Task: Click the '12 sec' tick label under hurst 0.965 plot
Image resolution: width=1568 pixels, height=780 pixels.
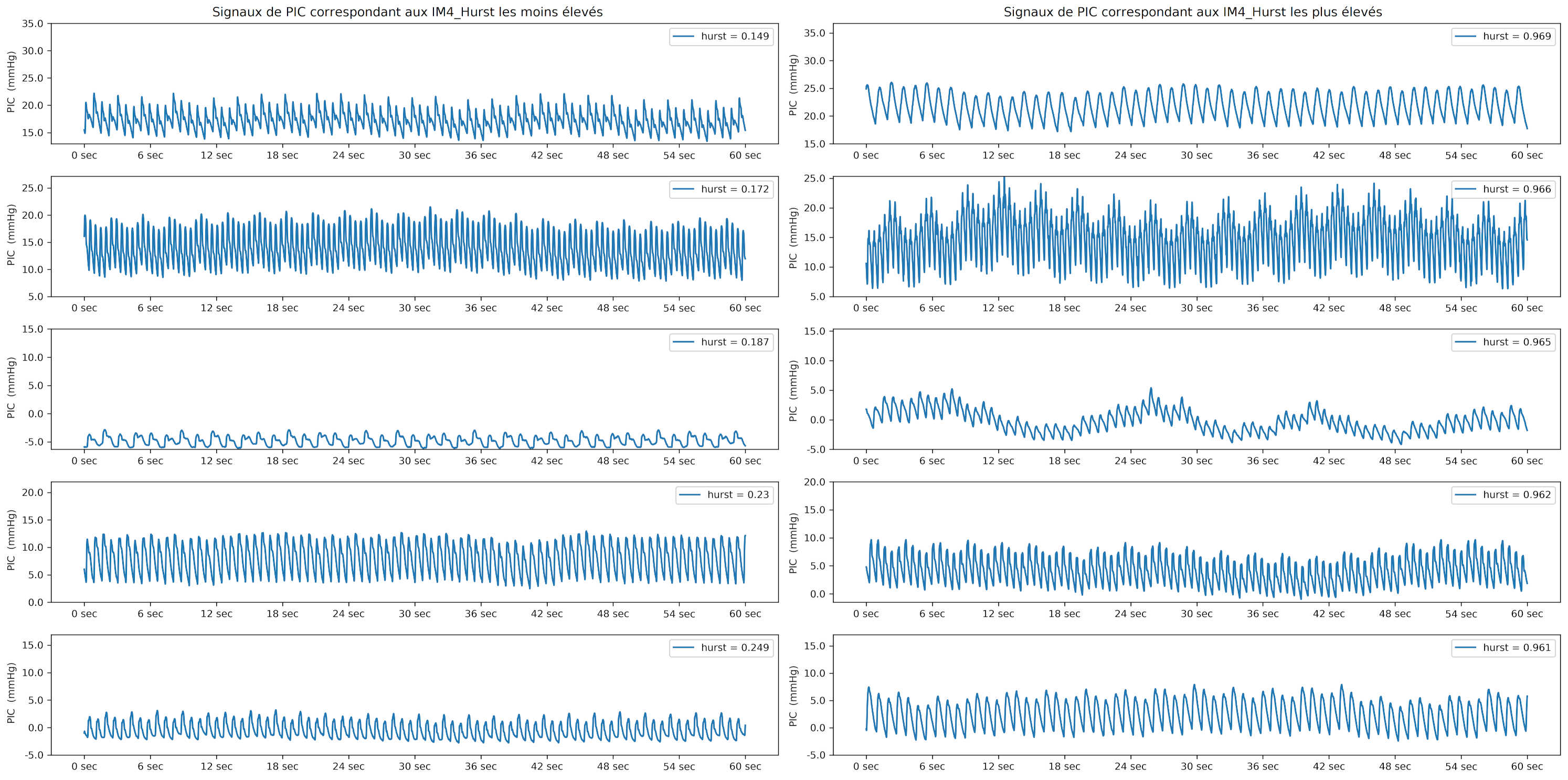Action: coord(998,461)
